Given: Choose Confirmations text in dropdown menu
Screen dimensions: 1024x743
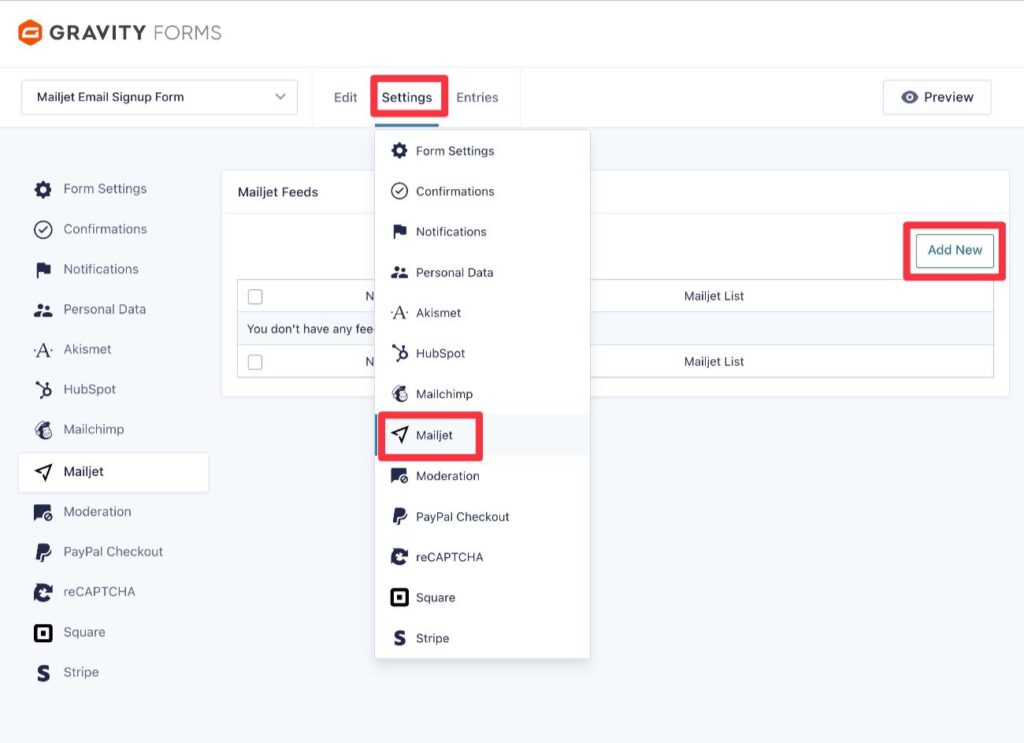Looking at the screenshot, I should (x=455, y=191).
